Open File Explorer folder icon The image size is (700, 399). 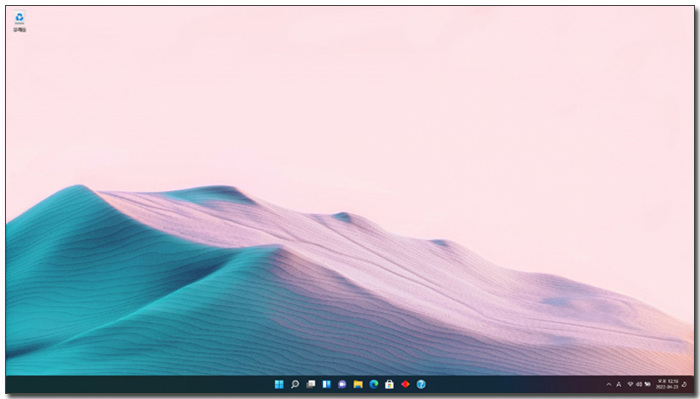coord(358,384)
